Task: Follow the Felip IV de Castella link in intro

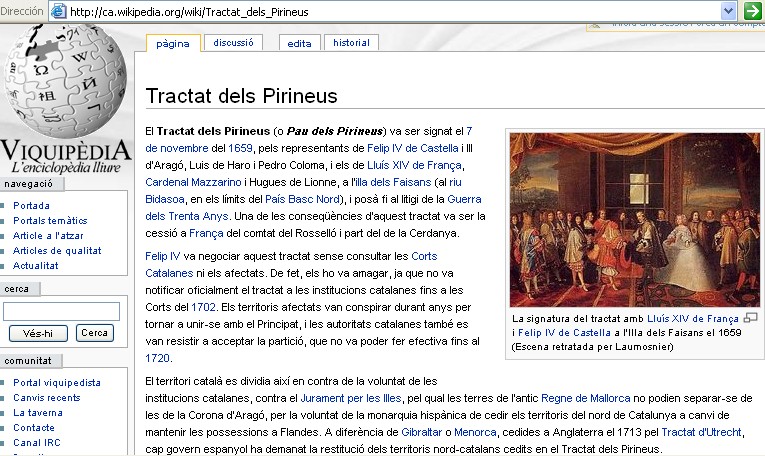Action: 412,148
